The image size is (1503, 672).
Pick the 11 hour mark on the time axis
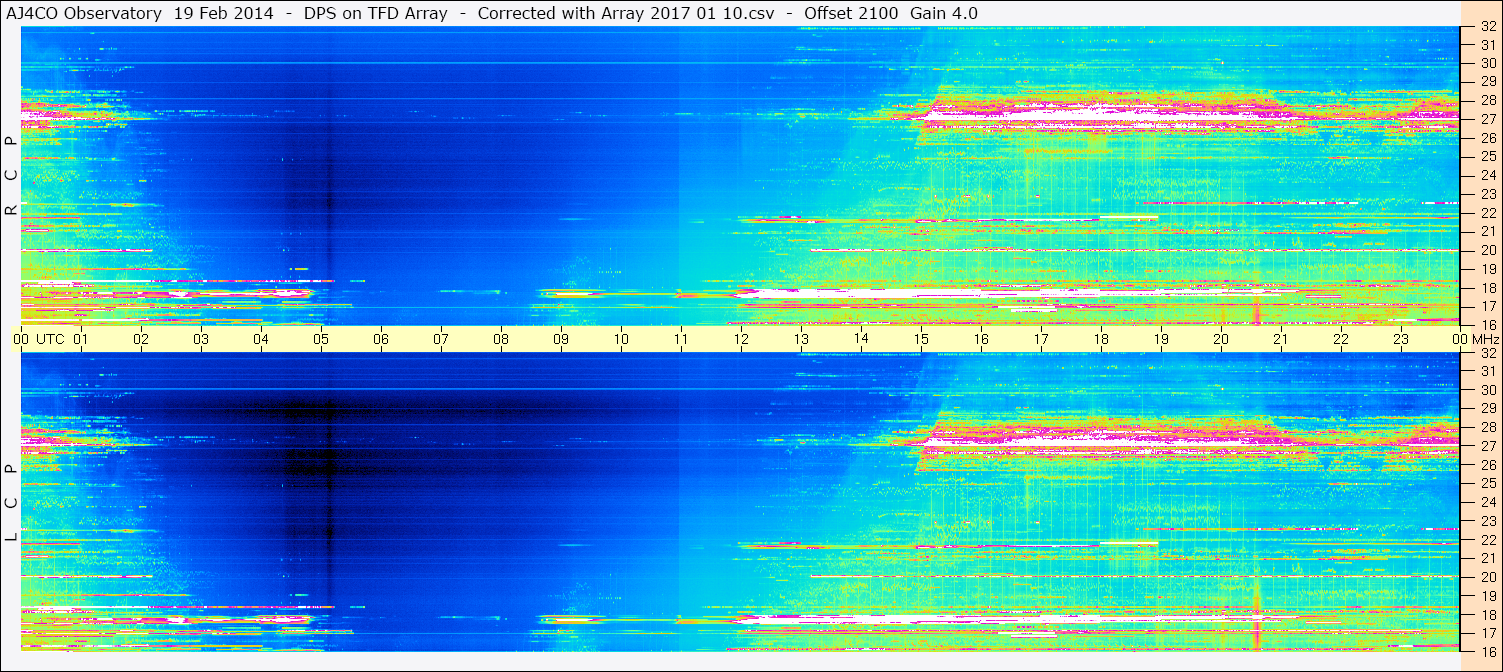click(x=681, y=339)
